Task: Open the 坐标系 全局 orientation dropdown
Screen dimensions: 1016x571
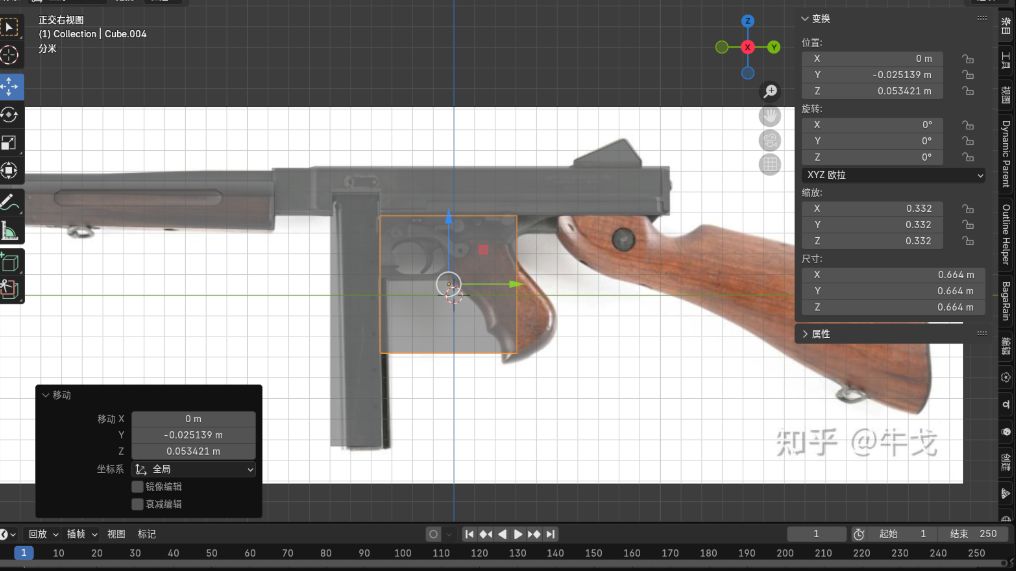Action: tap(194, 469)
